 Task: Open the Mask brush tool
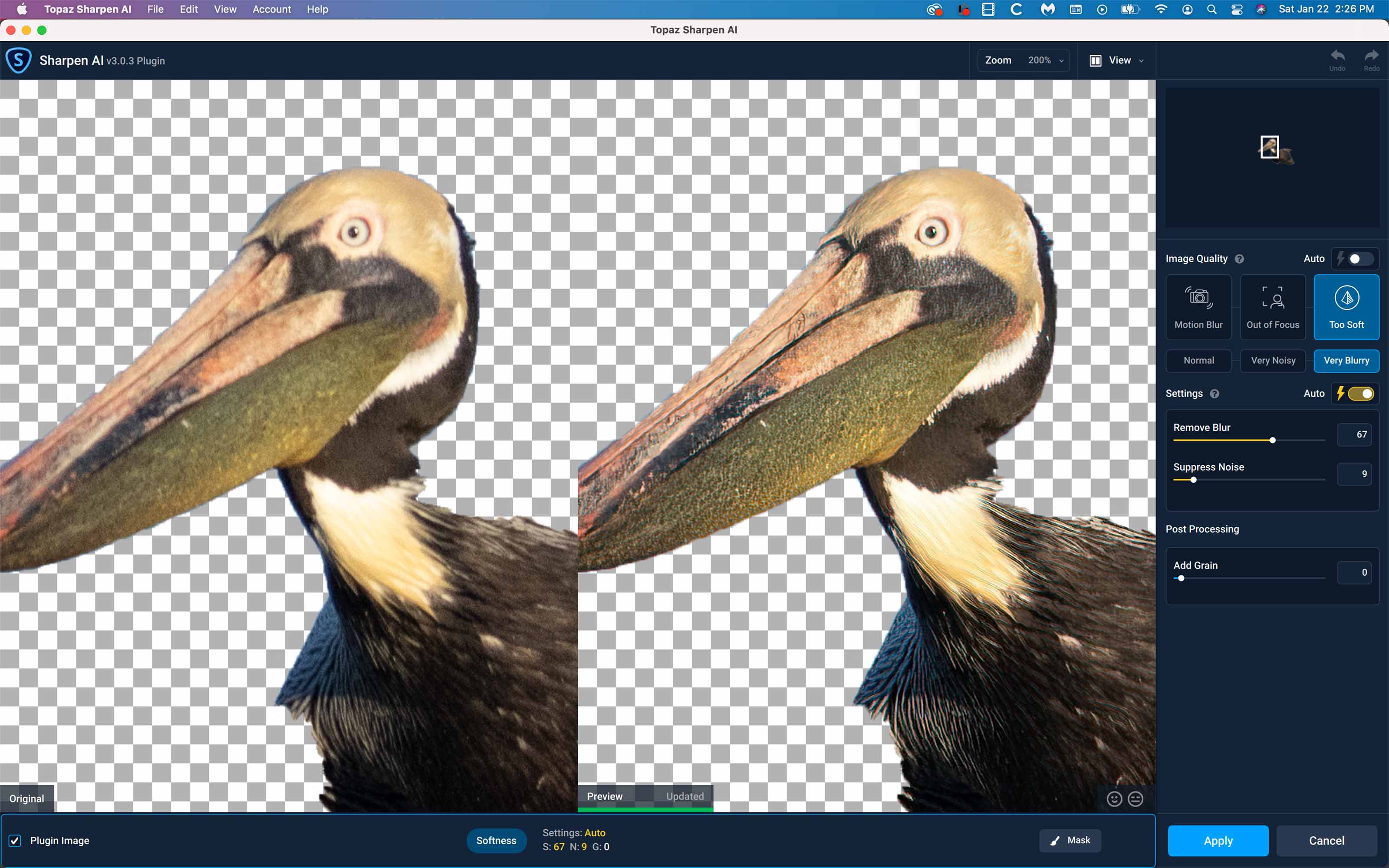1070,841
